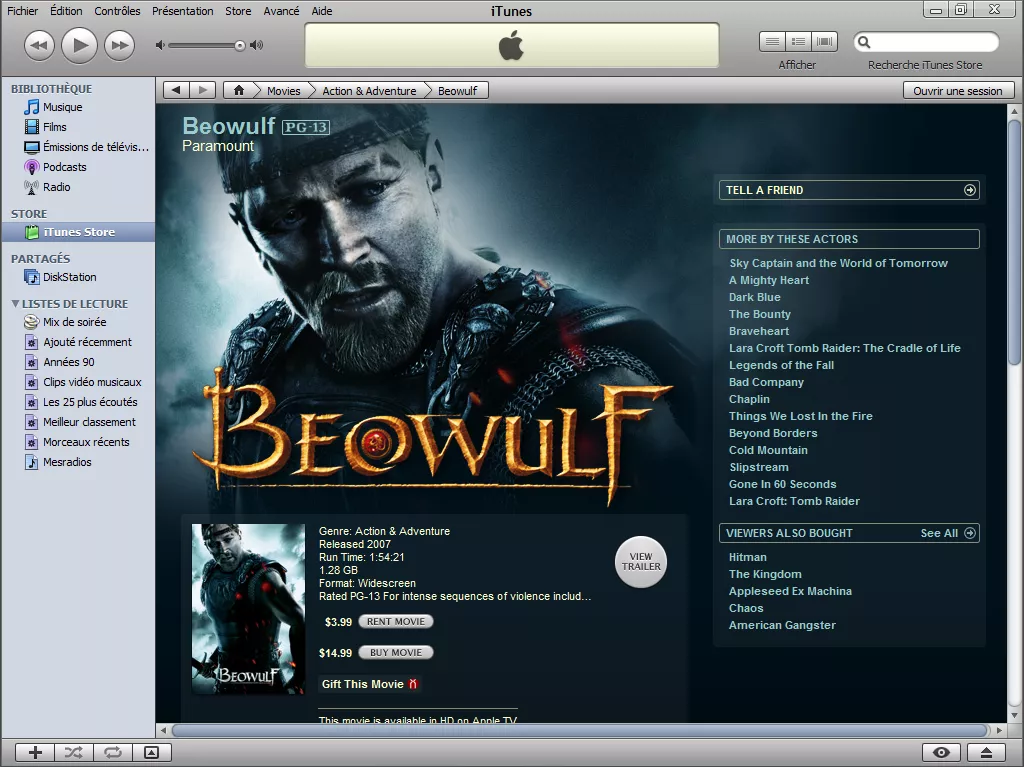Open the Hitman movie link
1024x767 pixels.
(x=748, y=557)
